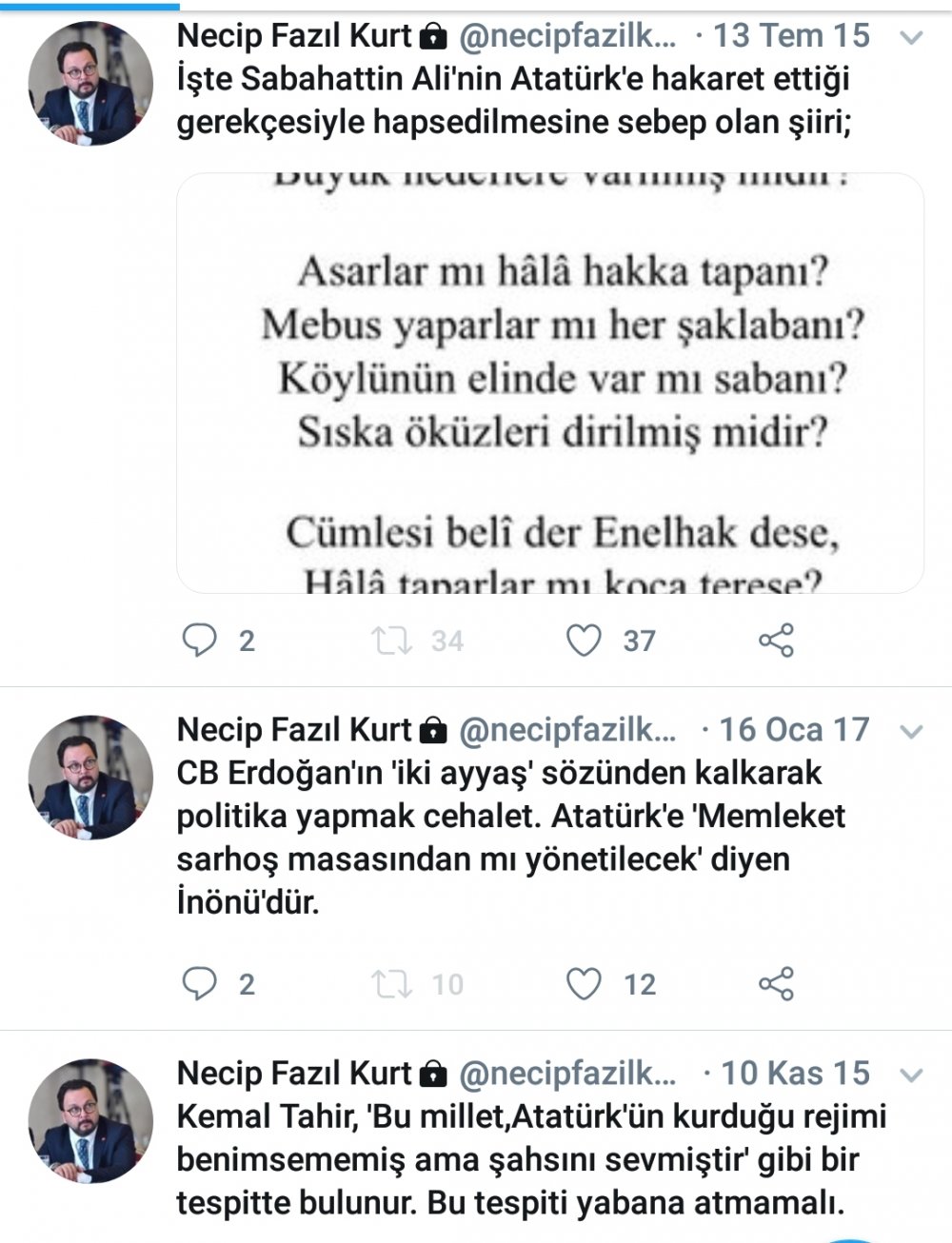The width and height of the screenshot is (952, 1243).
Task: Open @necipfazilk handle on 16 Oca 17 tweet
Action: point(568,731)
